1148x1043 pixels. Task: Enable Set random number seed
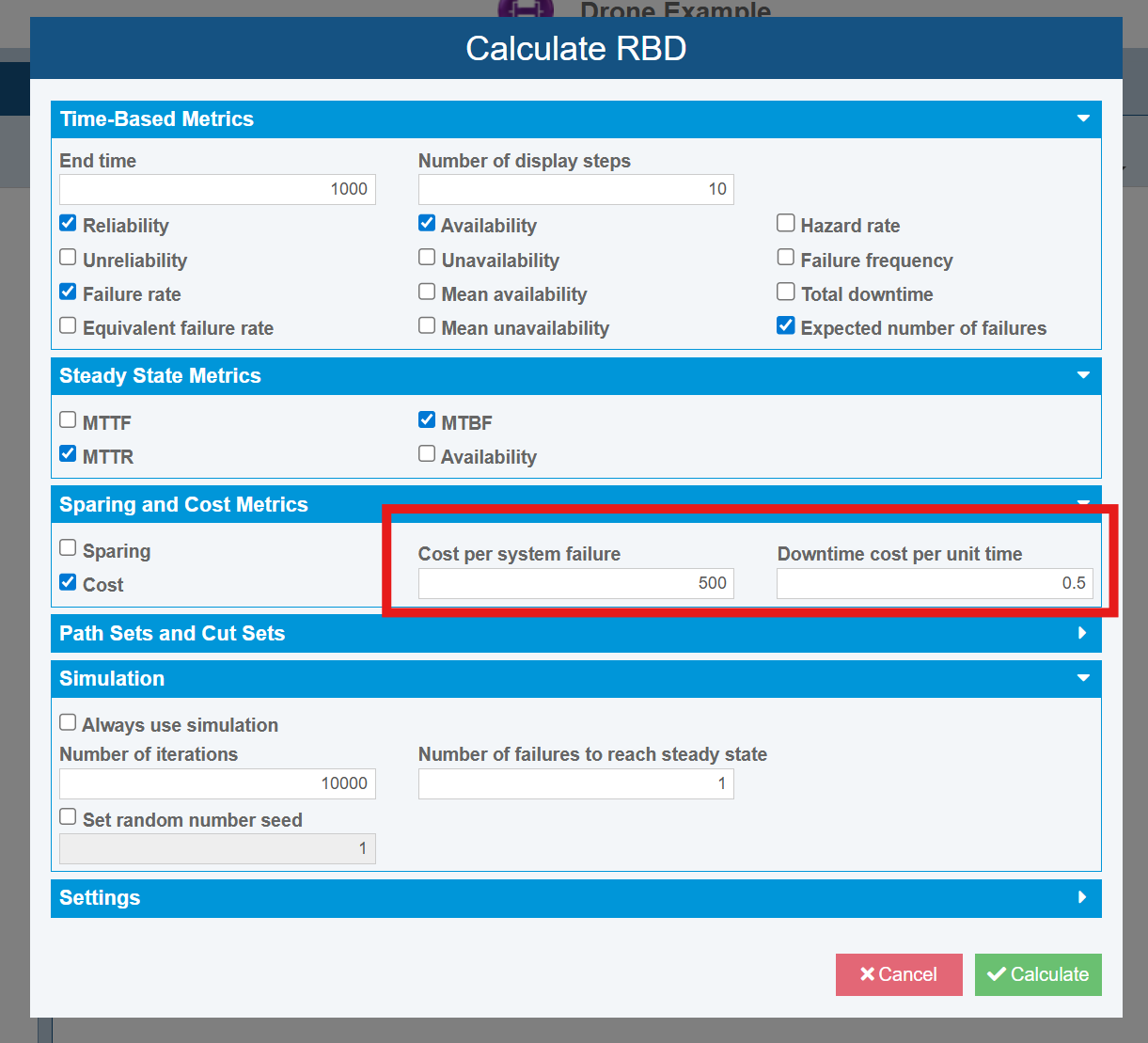click(x=67, y=815)
